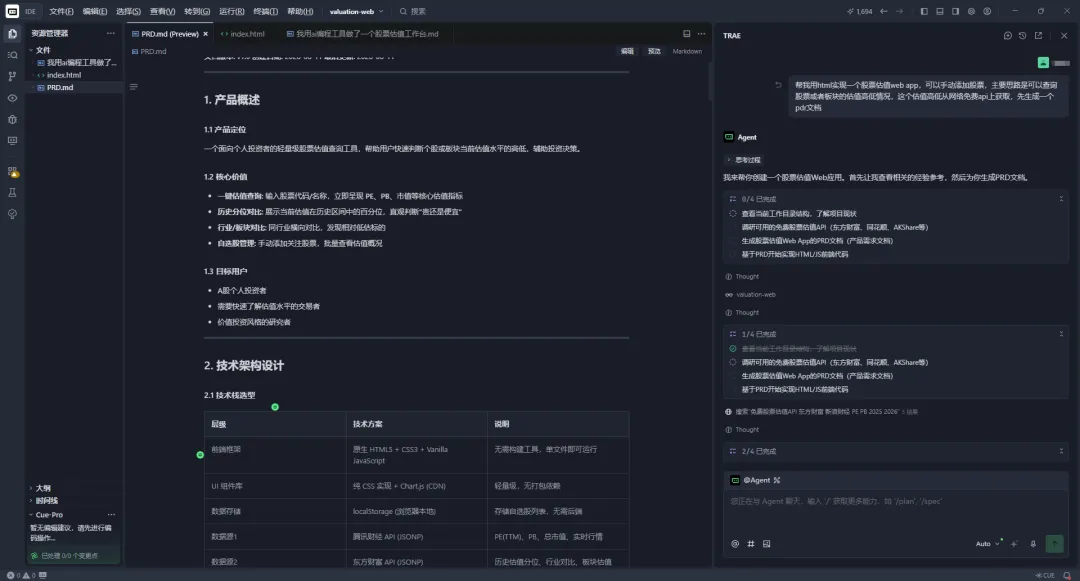Select PRD.md in file tree
This screenshot has height=581, width=1080.
coord(60,87)
